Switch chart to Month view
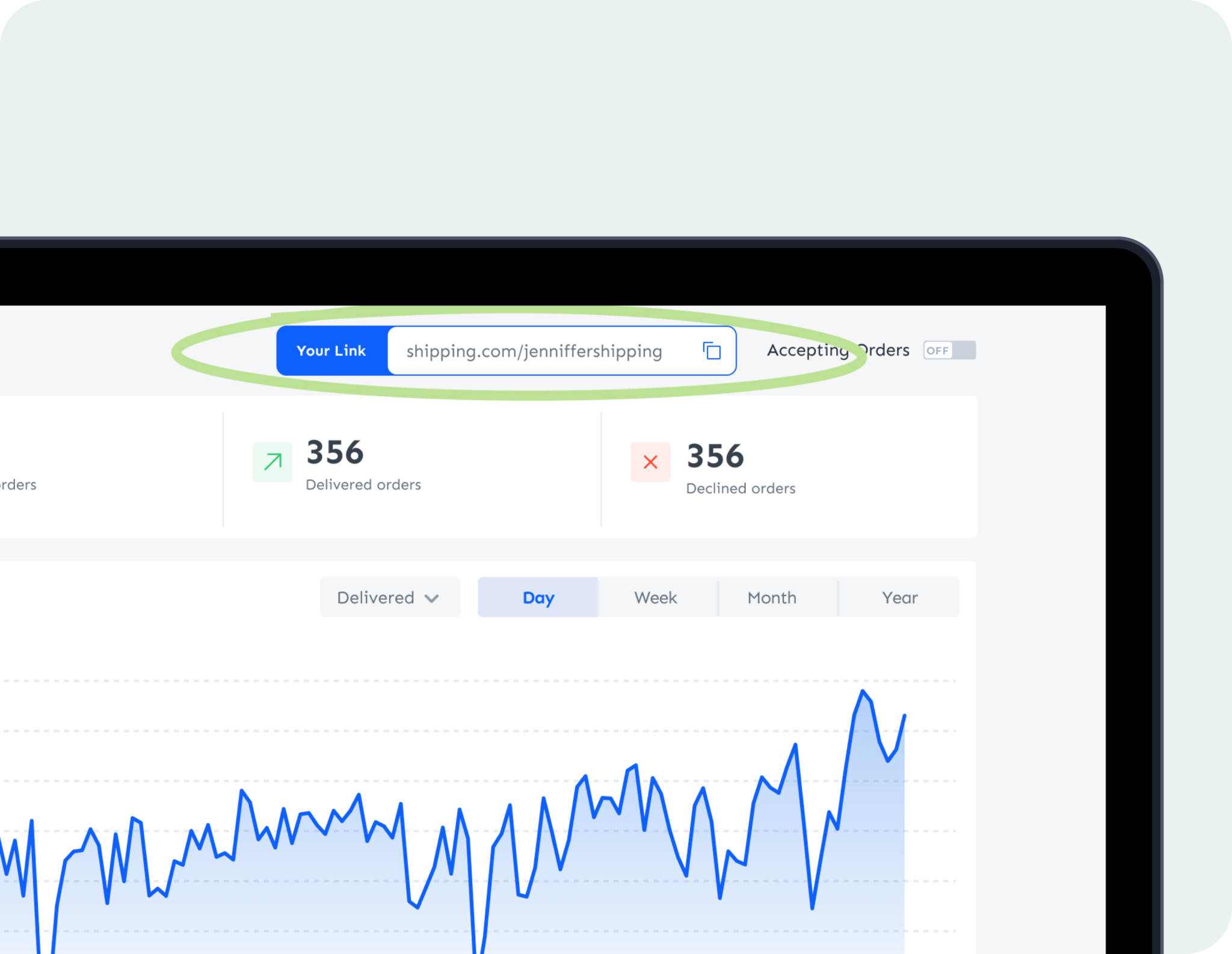Image resolution: width=1232 pixels, height=954 pixels. [772, 597]
